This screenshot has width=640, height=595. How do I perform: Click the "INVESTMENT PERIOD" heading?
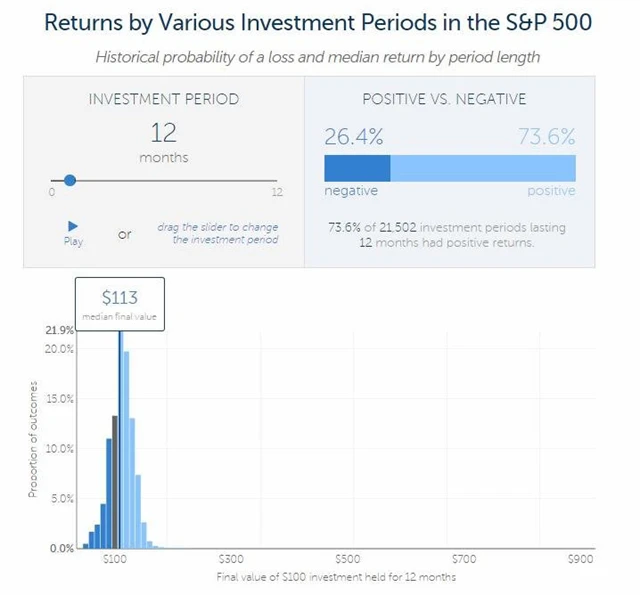[x=163, y=100]
